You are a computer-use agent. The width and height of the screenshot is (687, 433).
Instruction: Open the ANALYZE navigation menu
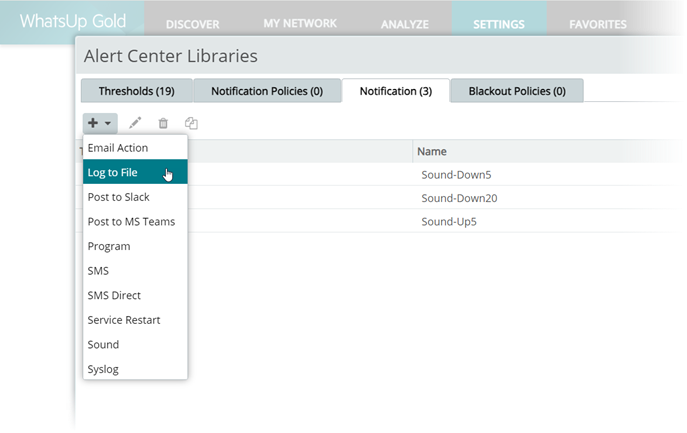405,24
